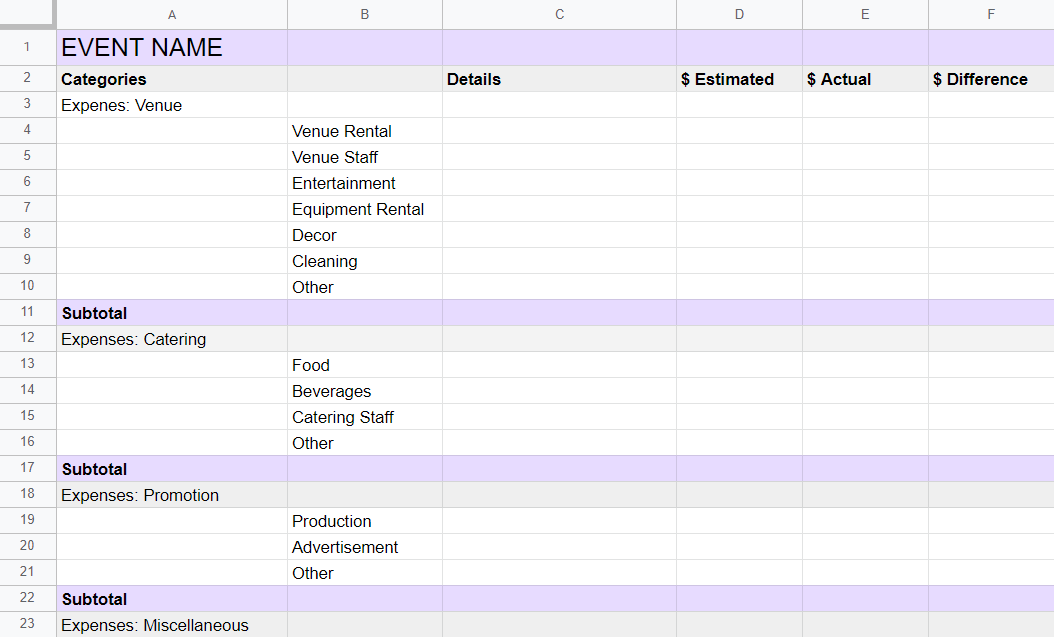Click the Categories header cell

[x=172, y=79]
